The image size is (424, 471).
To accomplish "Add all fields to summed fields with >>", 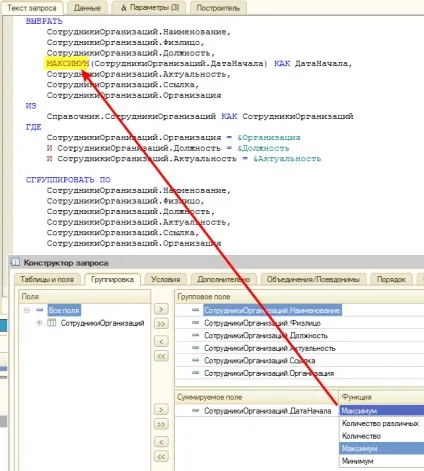I will 161,424.
